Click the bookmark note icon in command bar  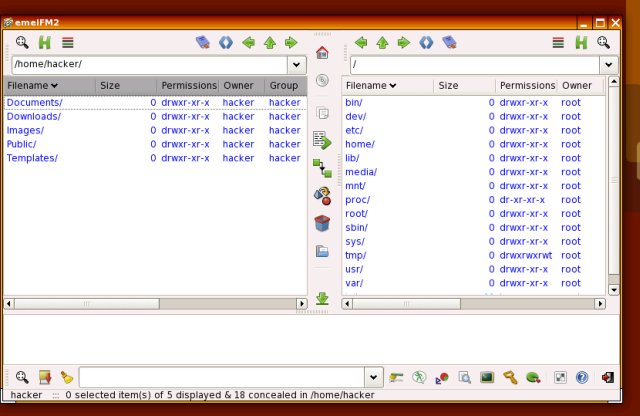pos(45,377)
